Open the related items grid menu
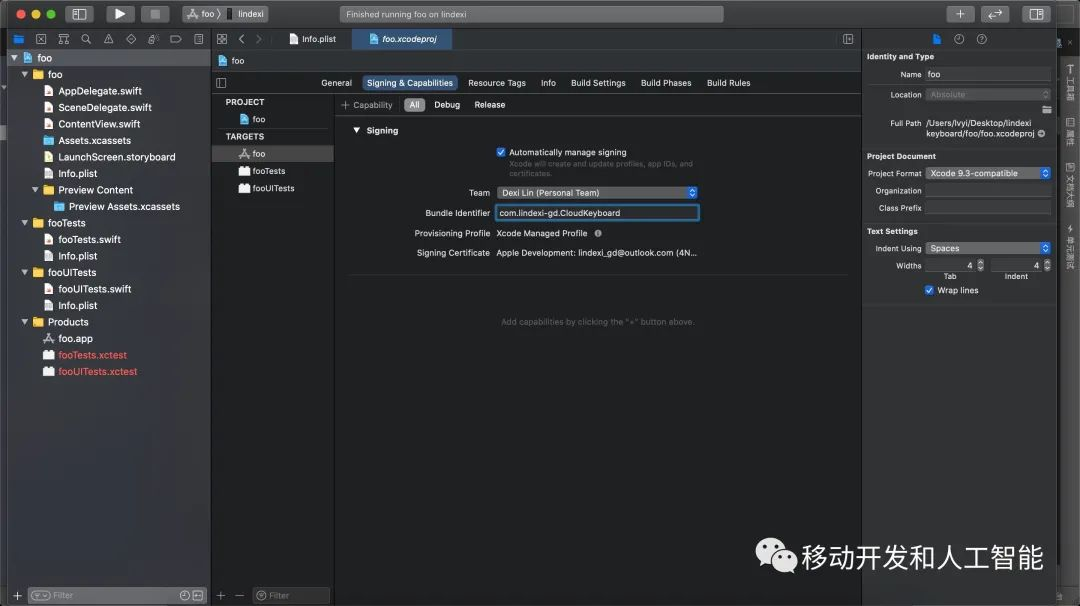1080x606 pixels. [222, 39]
